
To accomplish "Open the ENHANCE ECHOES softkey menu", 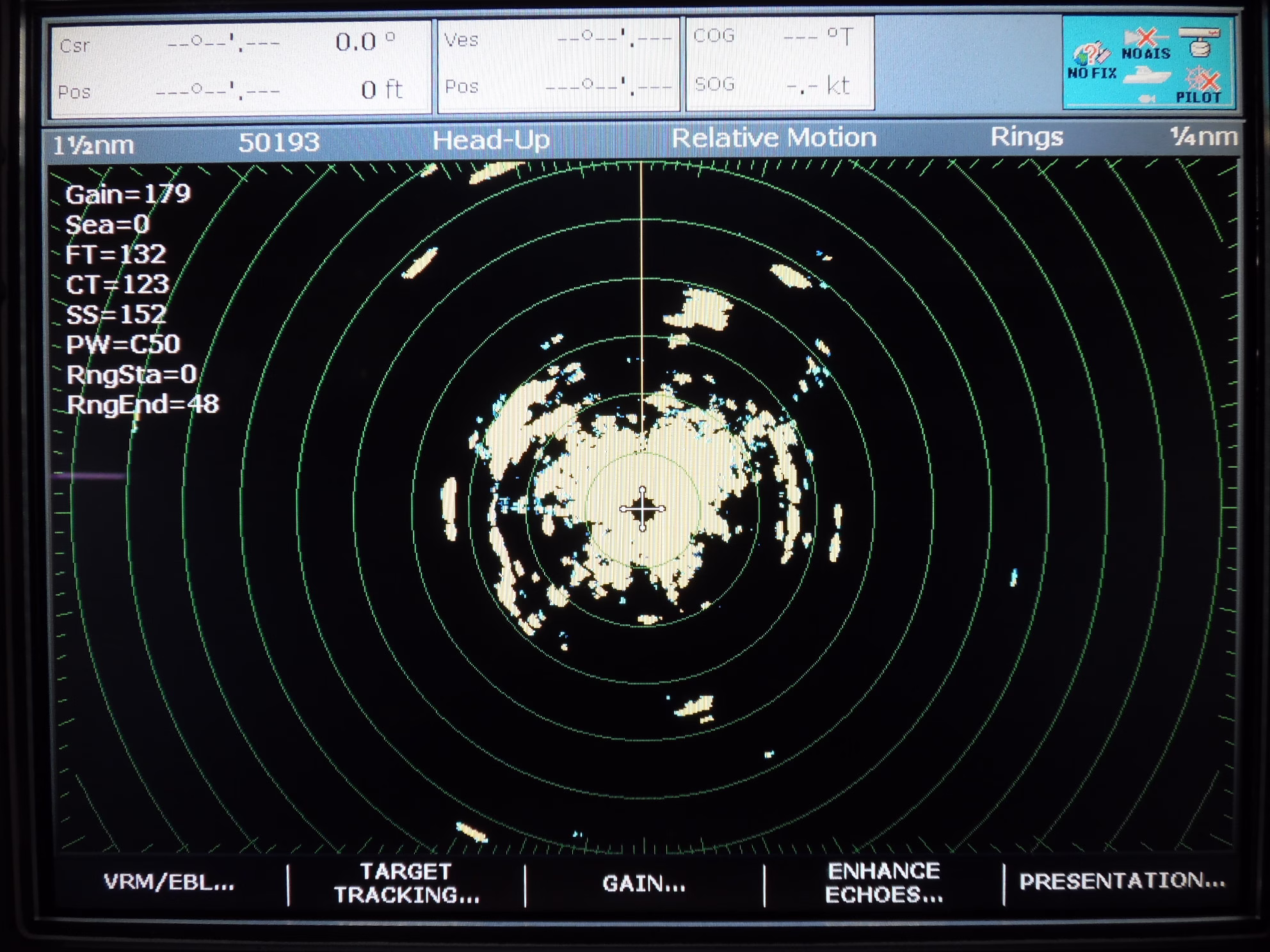I will tap(884, 883).
